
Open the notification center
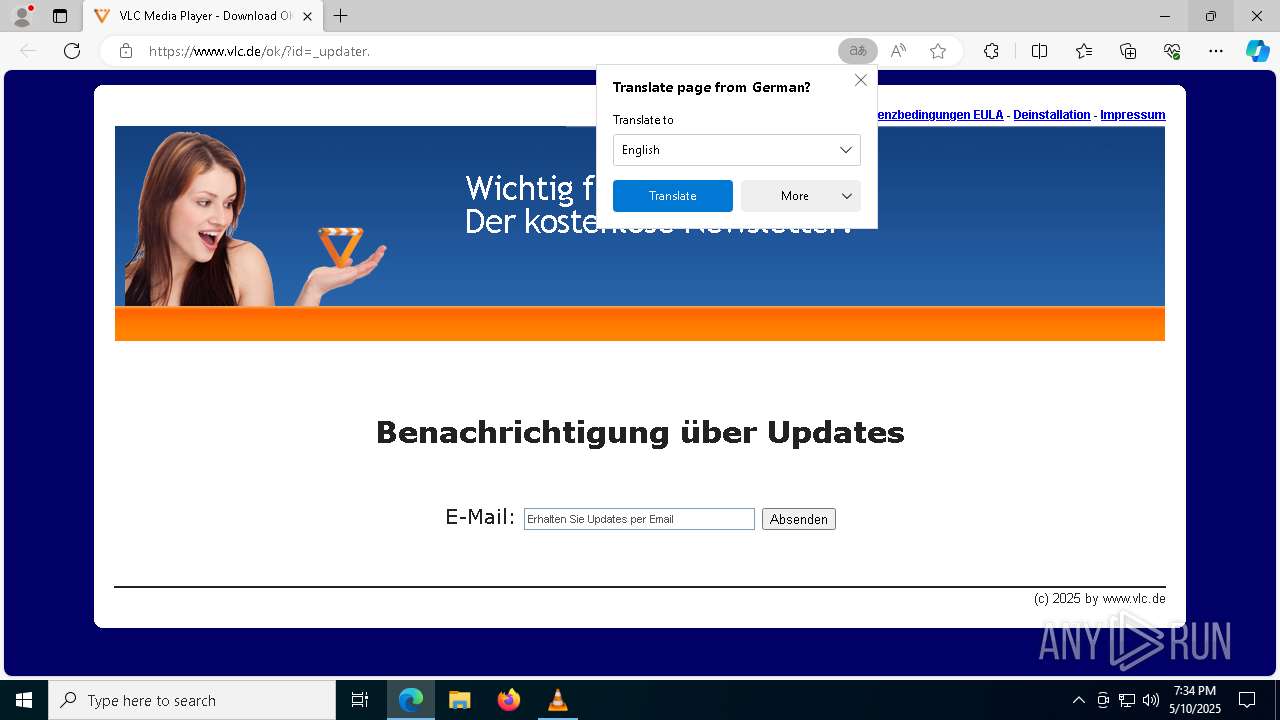click(1247, 700)
